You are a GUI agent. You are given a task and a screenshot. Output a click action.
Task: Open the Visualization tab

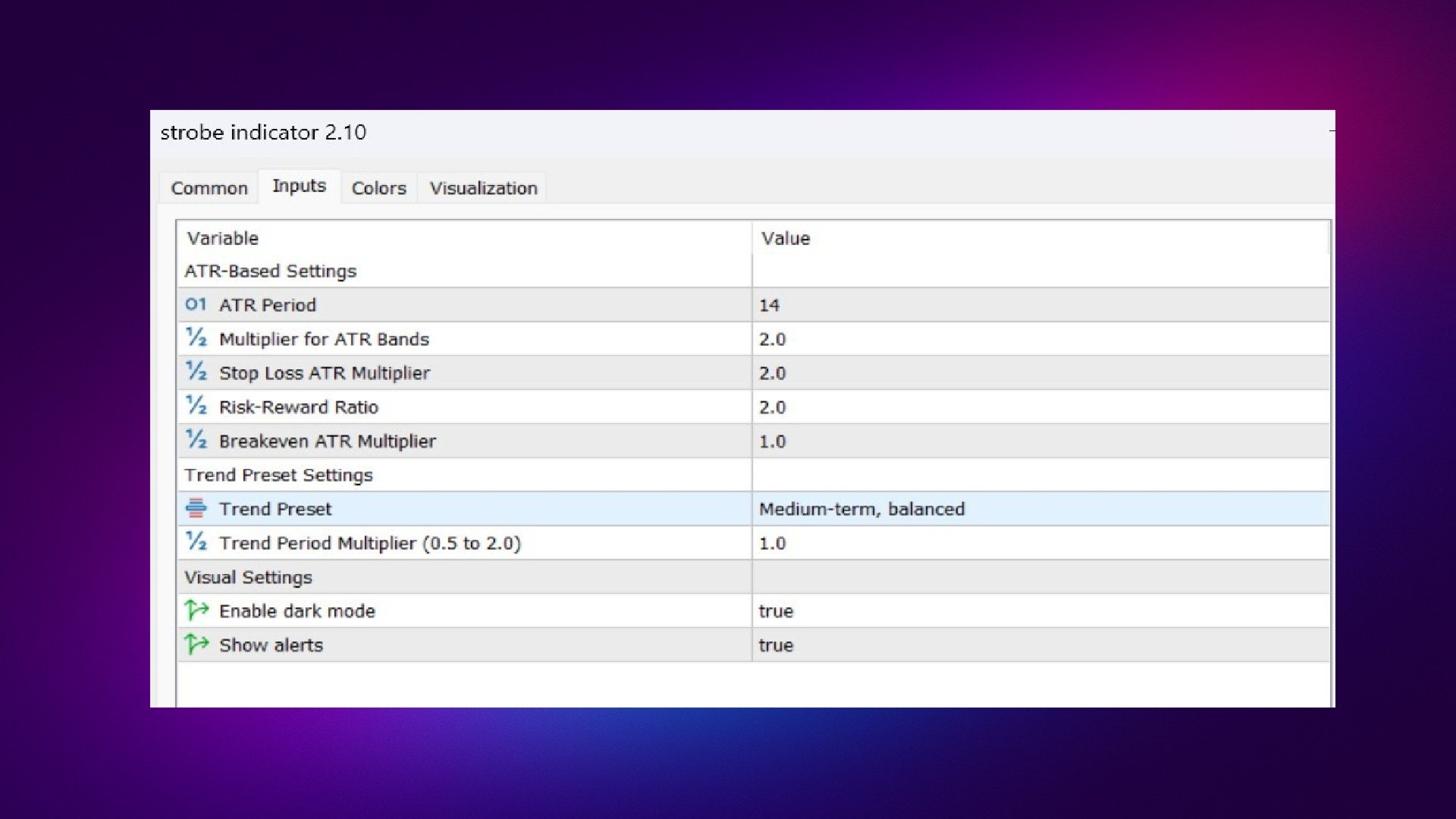(x=483, y=188)
